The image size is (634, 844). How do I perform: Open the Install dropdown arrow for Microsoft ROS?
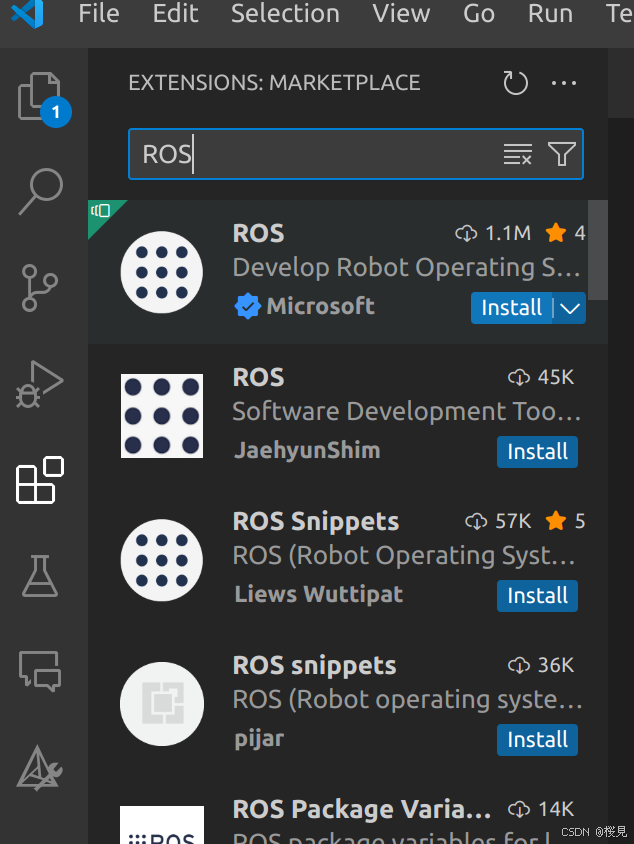tap(569, 308)
